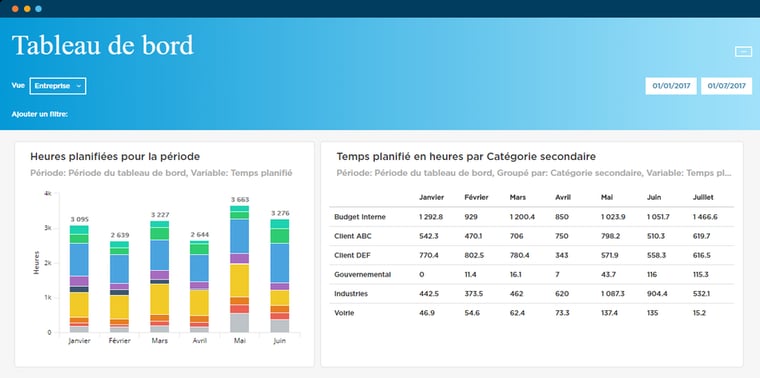Click the Février column header

476,197
